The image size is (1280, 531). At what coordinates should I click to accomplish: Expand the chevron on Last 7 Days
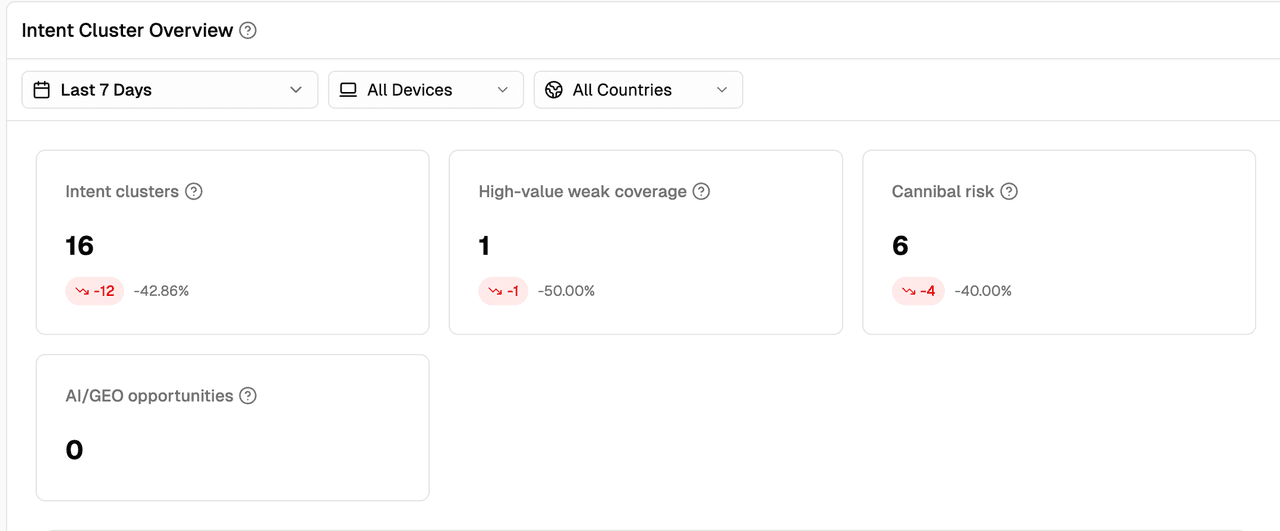point(296,90)
